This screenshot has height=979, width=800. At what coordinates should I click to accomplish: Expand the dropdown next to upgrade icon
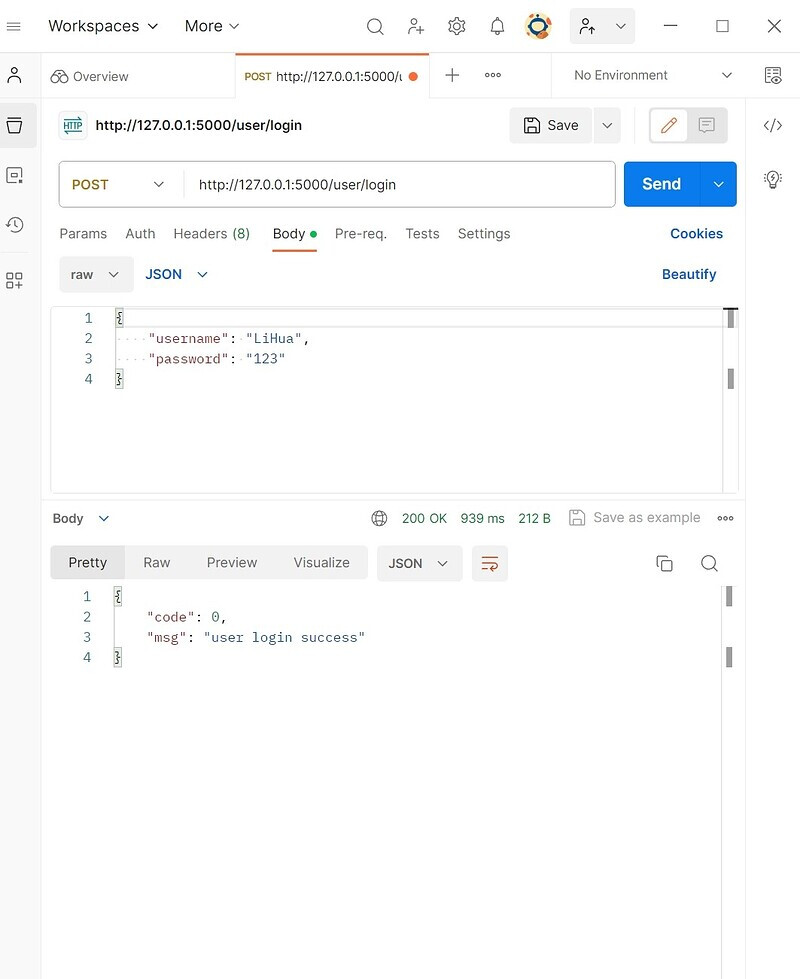pyautogui.click(x=620, y=26)
